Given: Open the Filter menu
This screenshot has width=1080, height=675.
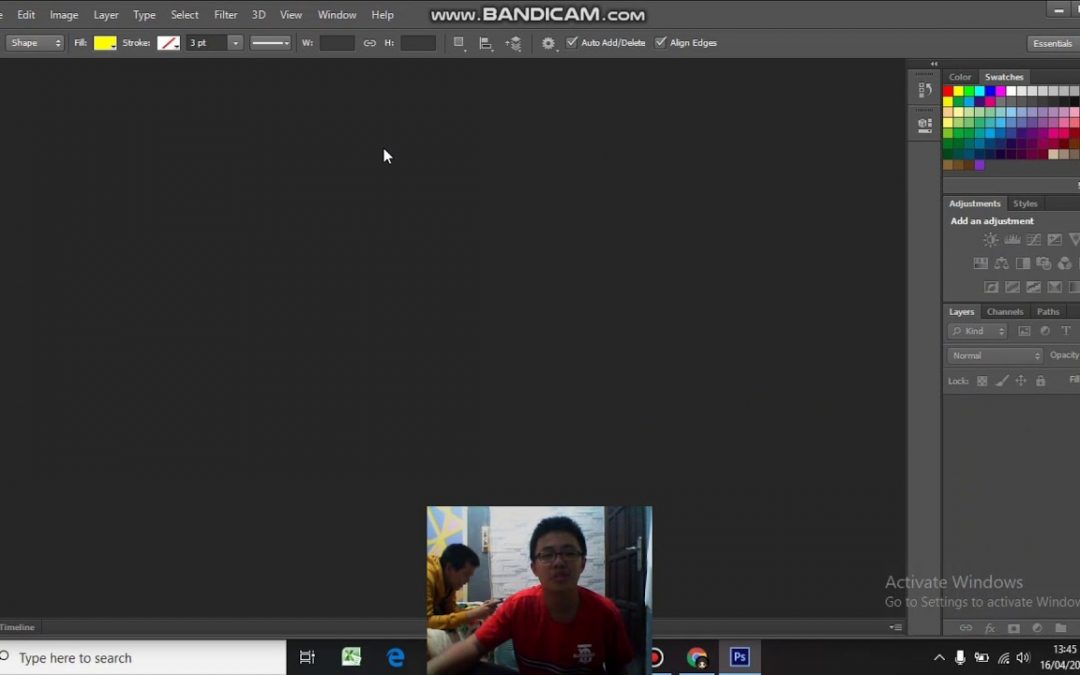Looking at the screenshot, I should coord(225,15).
